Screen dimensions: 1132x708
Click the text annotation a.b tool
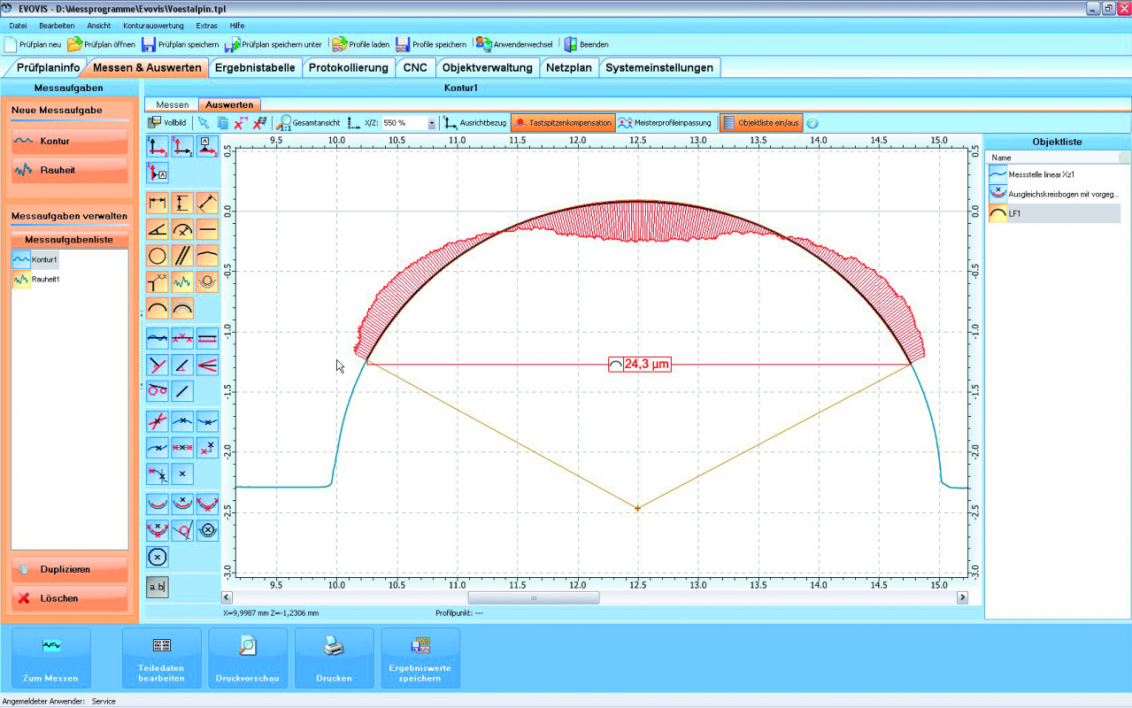pyautogui.click(x=158, y=587)
